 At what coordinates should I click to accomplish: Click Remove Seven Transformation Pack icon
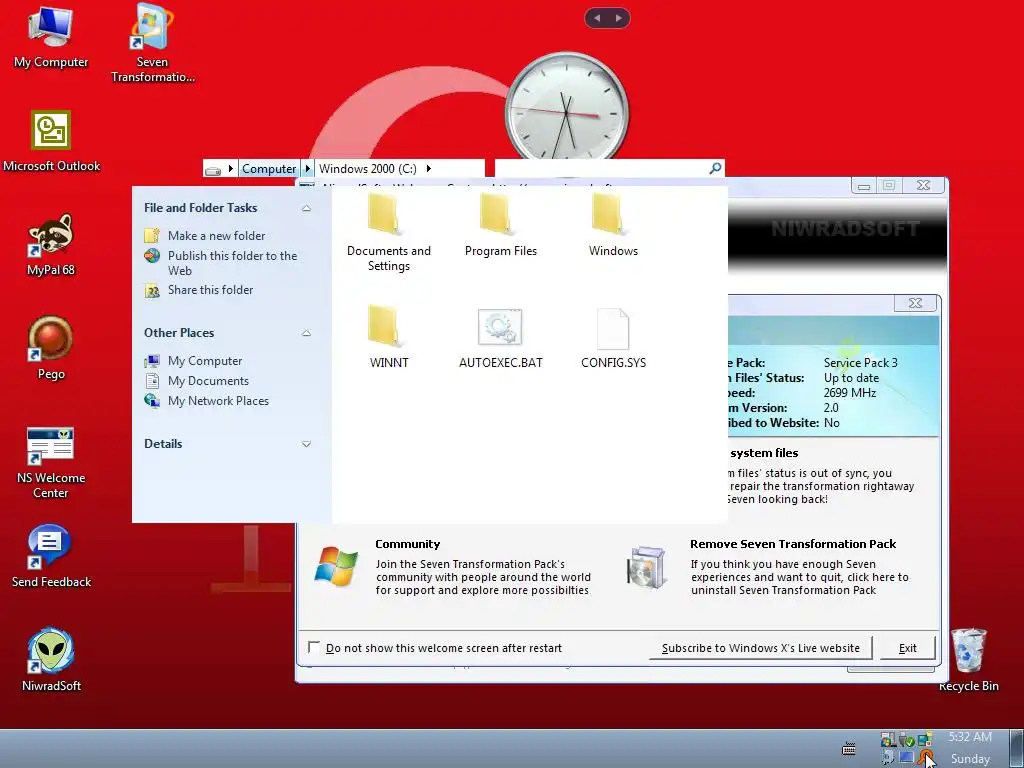pyautogui.click(x=647, y=566)
